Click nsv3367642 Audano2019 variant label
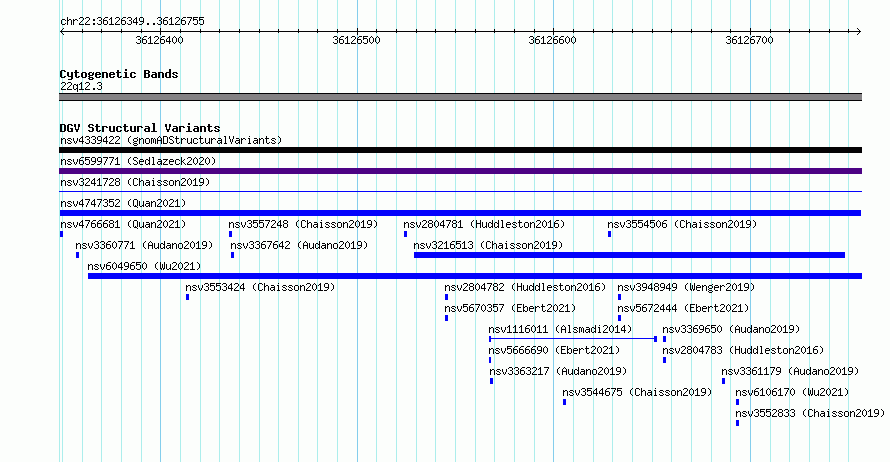This screenshot has width=890, height=462. coord(299,245)
